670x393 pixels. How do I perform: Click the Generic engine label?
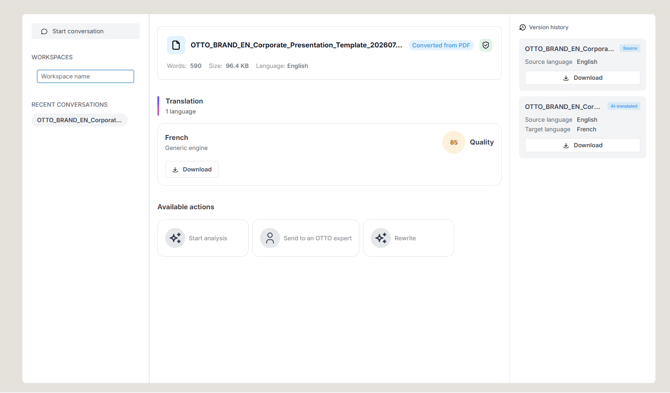pos(186,148)
